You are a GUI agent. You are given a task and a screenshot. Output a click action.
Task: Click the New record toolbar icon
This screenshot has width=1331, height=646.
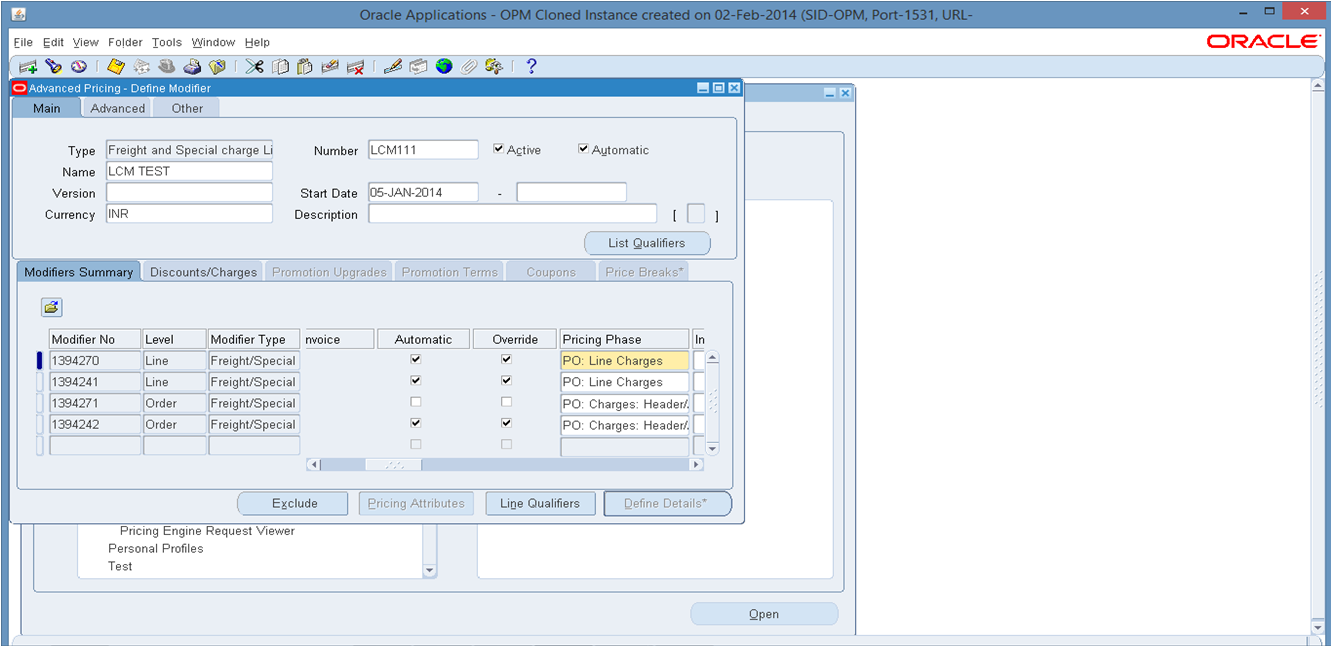tap(28, 67)
